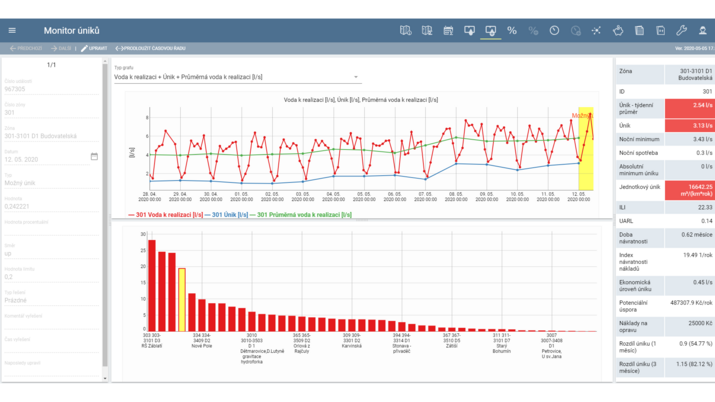The image size is (715, 402).
Task: Select the active leak monitor toolbar tab
Action: coord(490,31)
